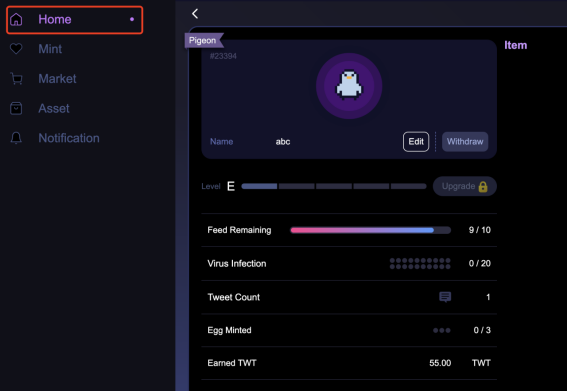Click the Withdraw button
The height and width of the screenshot is (391, 567).
click(465, 141)
